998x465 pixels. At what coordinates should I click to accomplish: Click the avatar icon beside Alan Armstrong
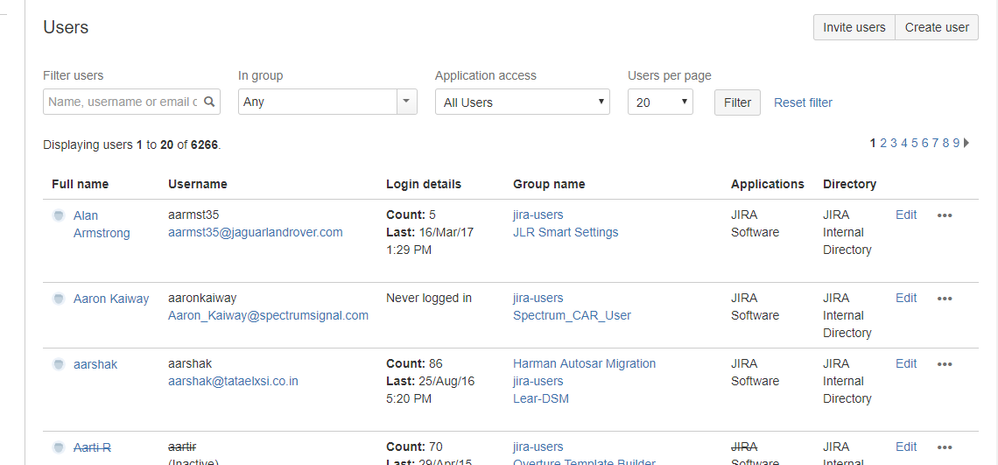(58, 216)
